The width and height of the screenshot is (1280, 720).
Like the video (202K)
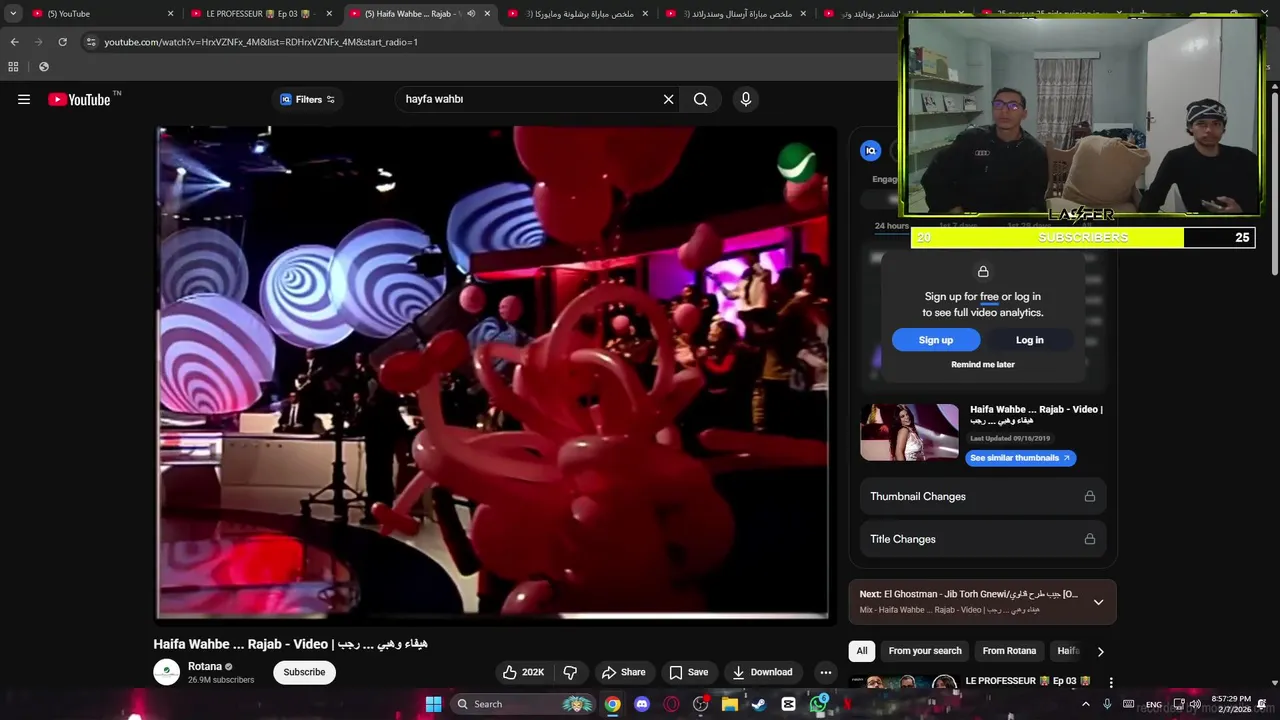(524, 672)
